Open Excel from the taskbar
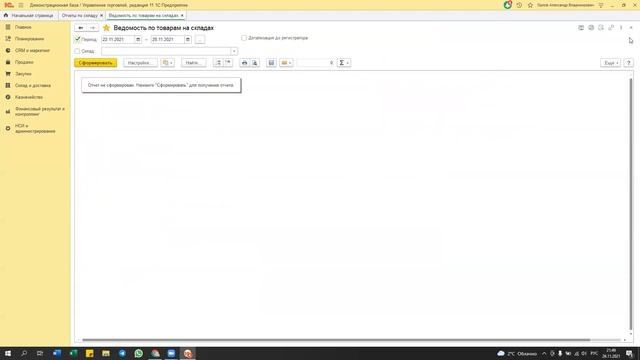 coord(73,353)
